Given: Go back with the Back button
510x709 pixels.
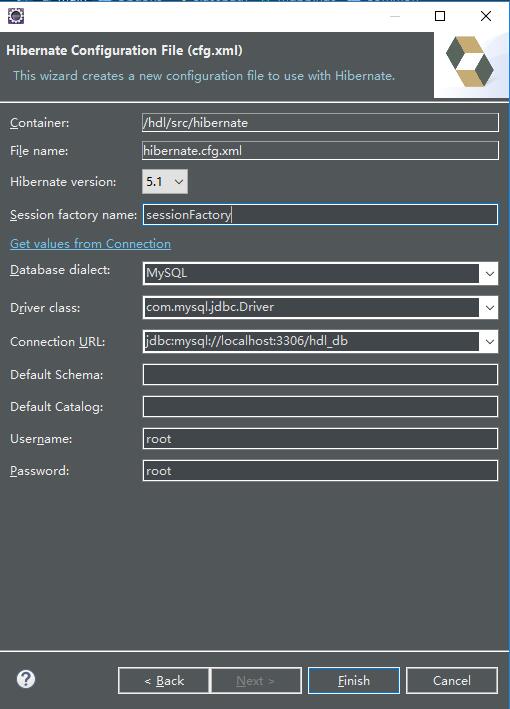Looking at the screenshot, I should (164, 680).
